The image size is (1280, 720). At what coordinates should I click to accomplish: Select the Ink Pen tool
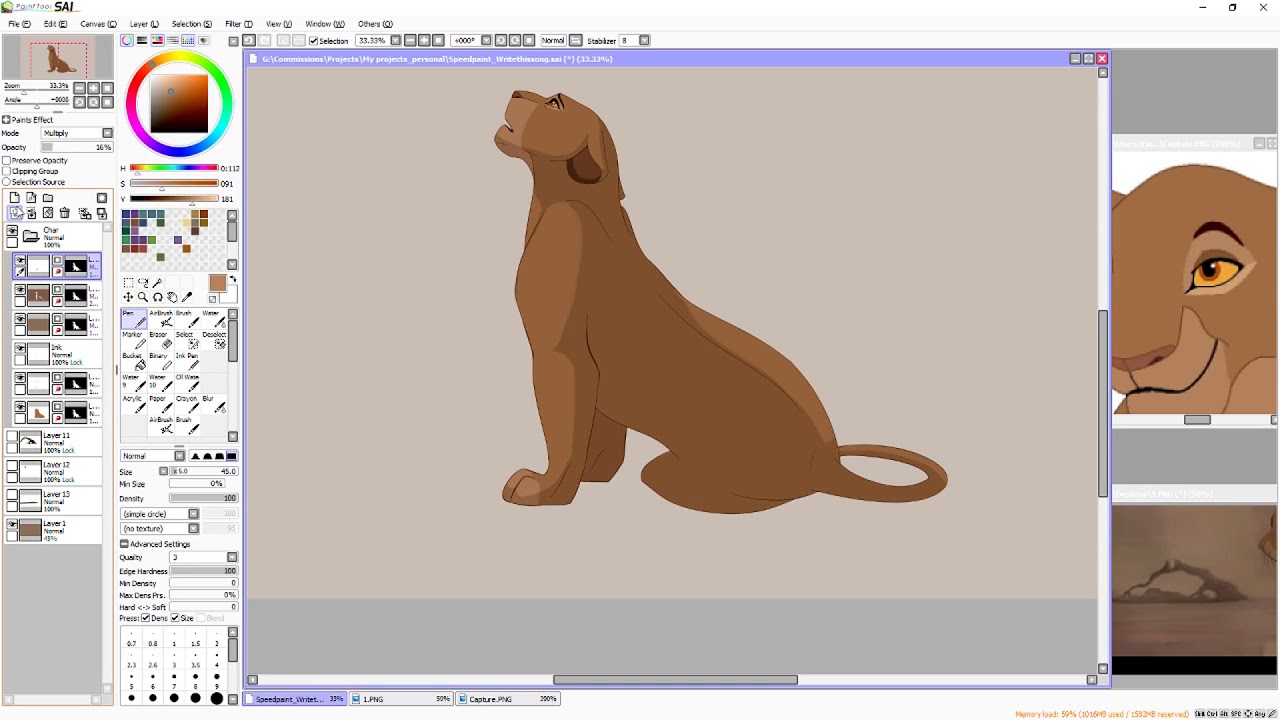187,361
